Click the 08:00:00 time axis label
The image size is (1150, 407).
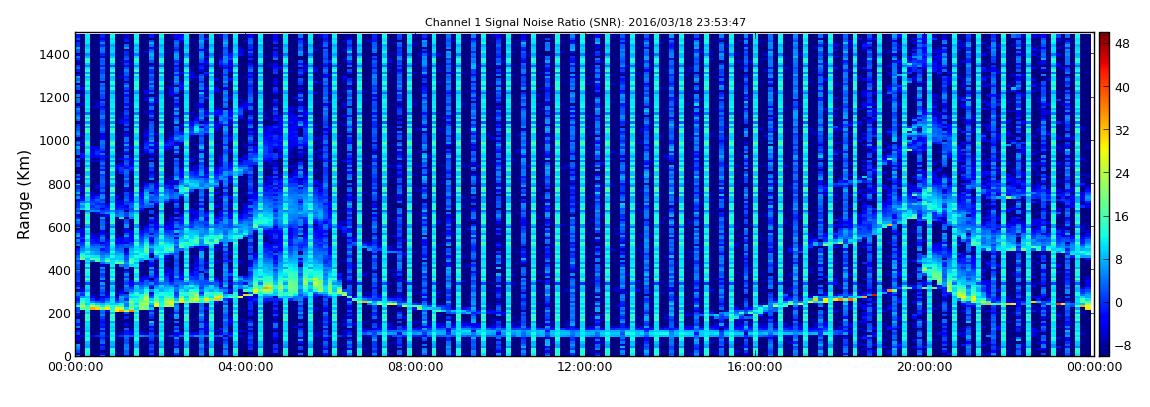(415, 367)
